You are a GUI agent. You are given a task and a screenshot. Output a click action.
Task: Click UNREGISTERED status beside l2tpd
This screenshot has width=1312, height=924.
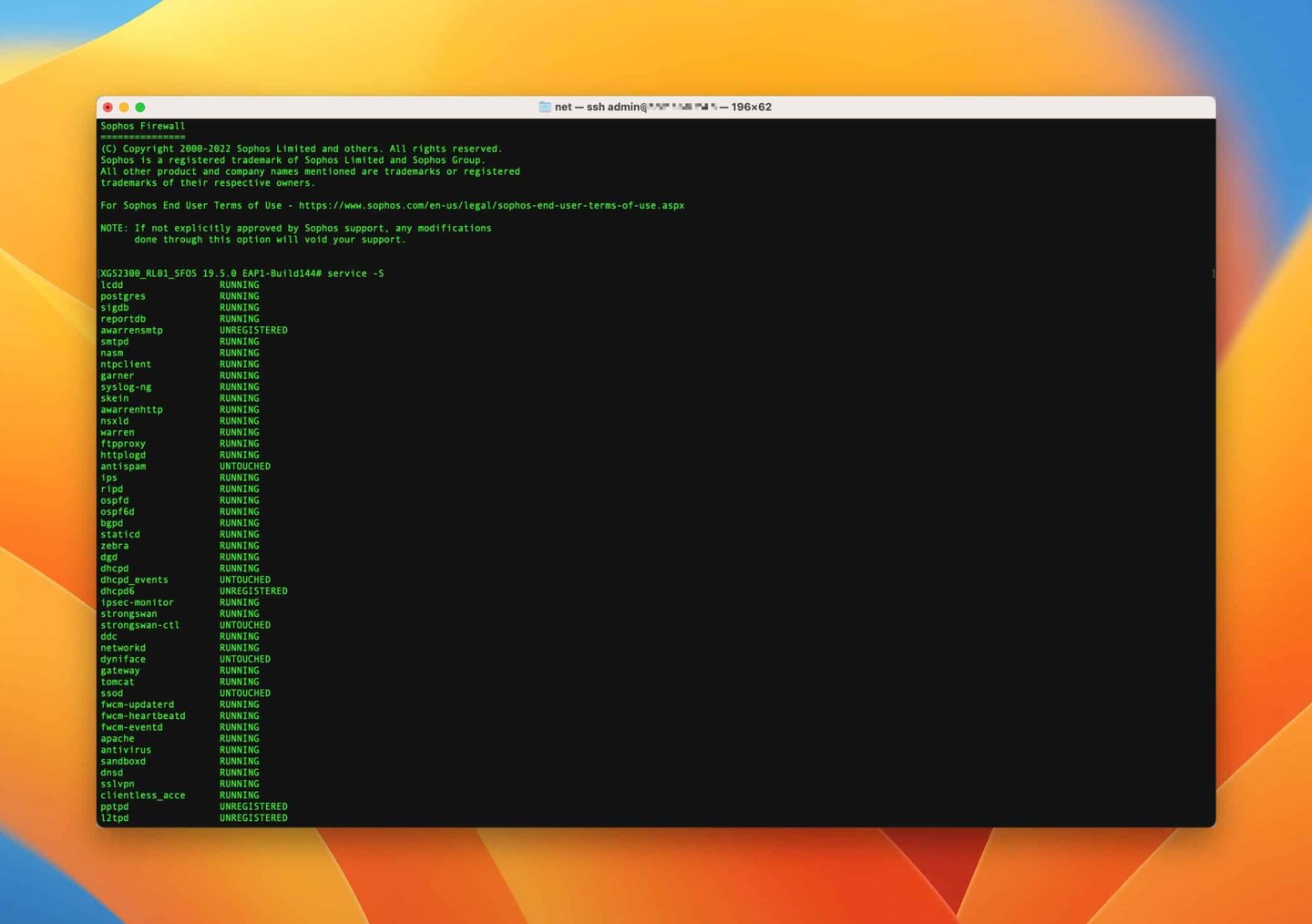[x=253, y=818]
